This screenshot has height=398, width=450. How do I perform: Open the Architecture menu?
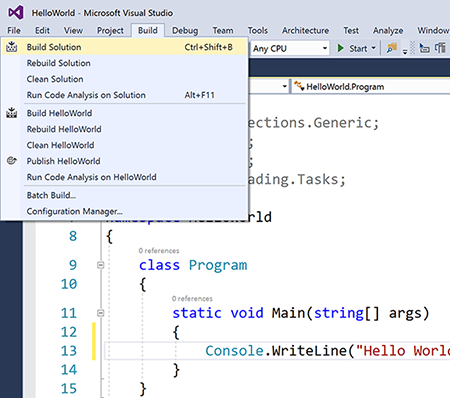point(305,30)
